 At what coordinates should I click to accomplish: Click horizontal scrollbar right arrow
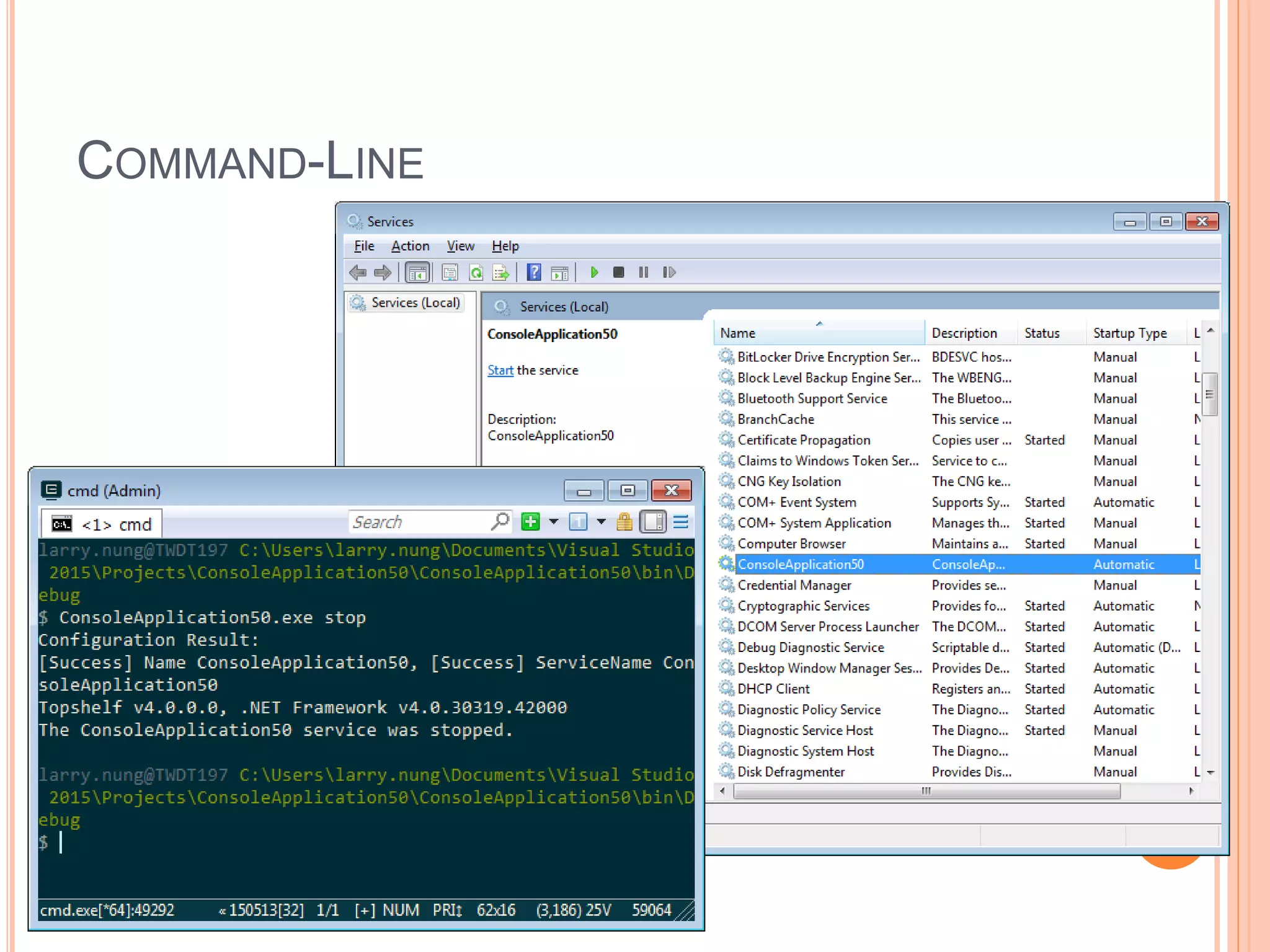pyautogui.click(x=1192, y=791)
